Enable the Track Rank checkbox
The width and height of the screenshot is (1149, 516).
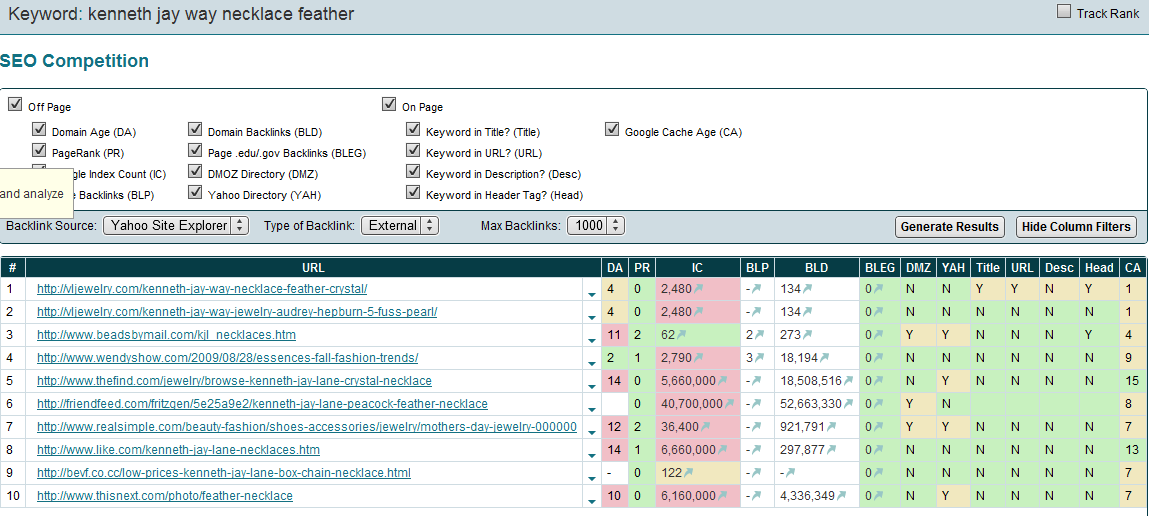click(x=1064, y=12)
